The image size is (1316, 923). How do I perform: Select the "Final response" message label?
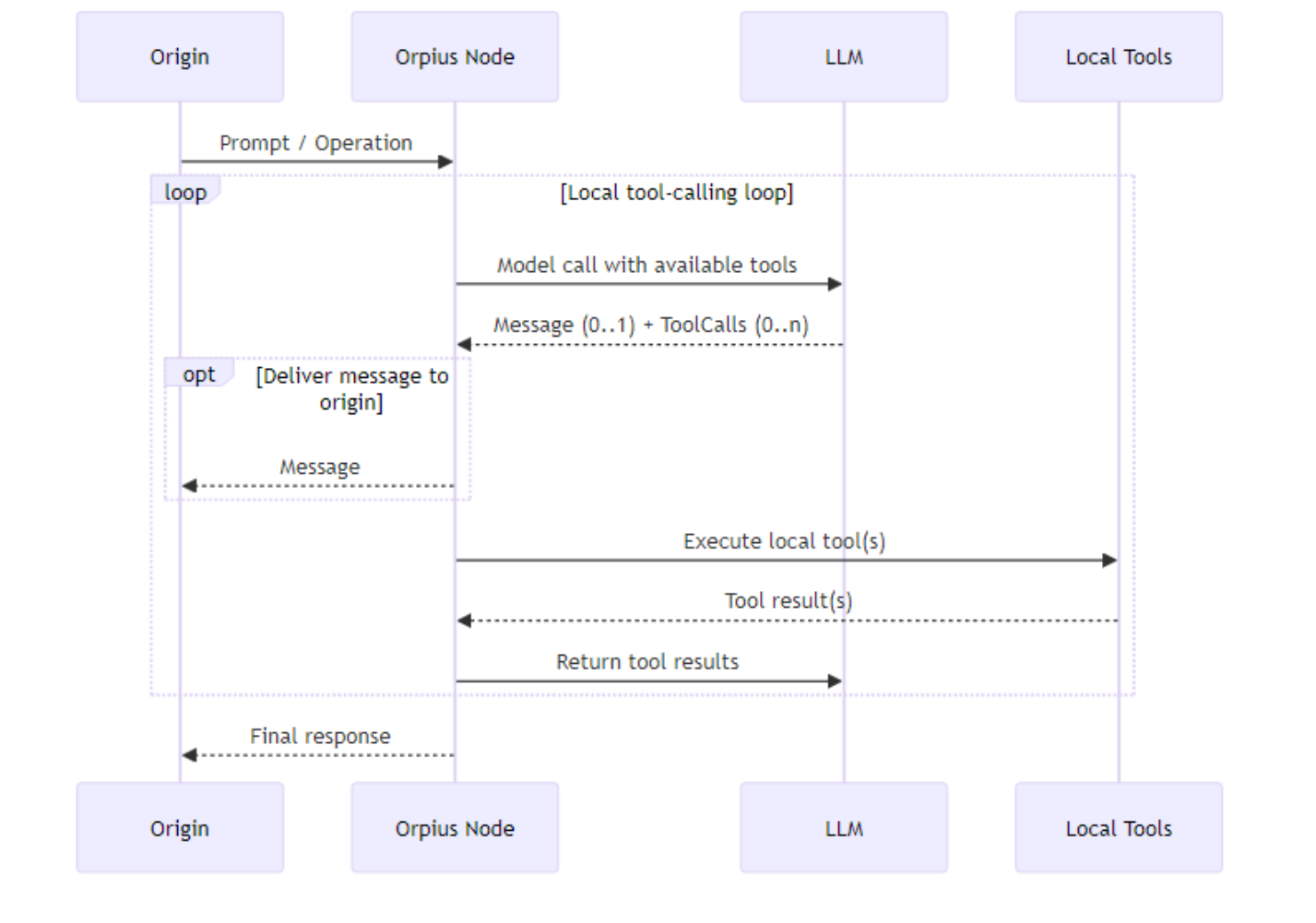click(x=320, y=737)
